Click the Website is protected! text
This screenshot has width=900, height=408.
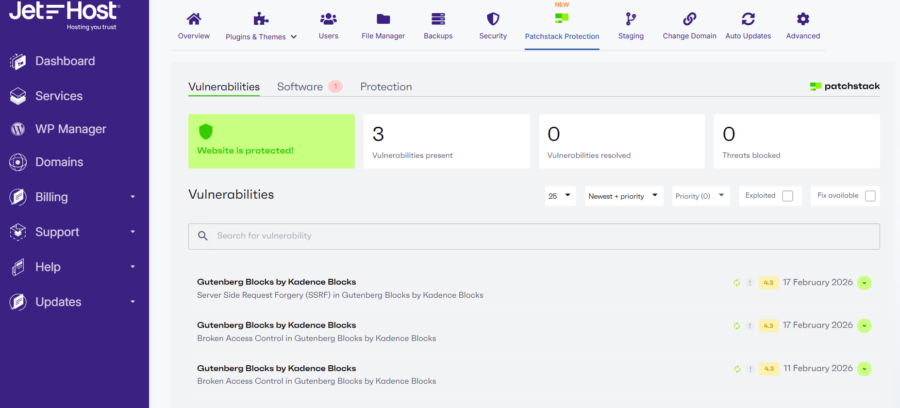245,151
